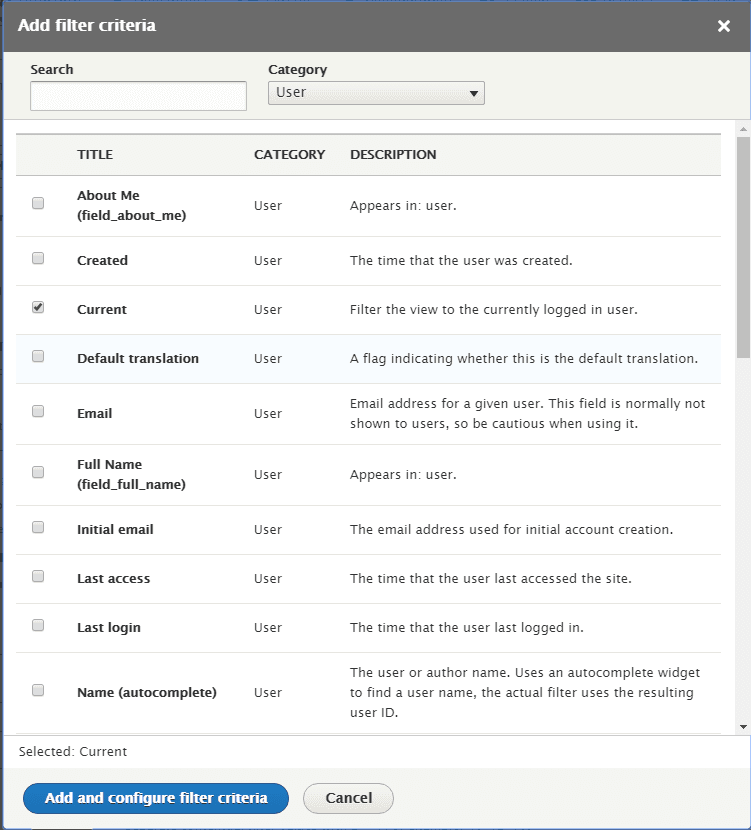Click inside the Search field
Screen dimensions: 751x830
pos(137,96)
